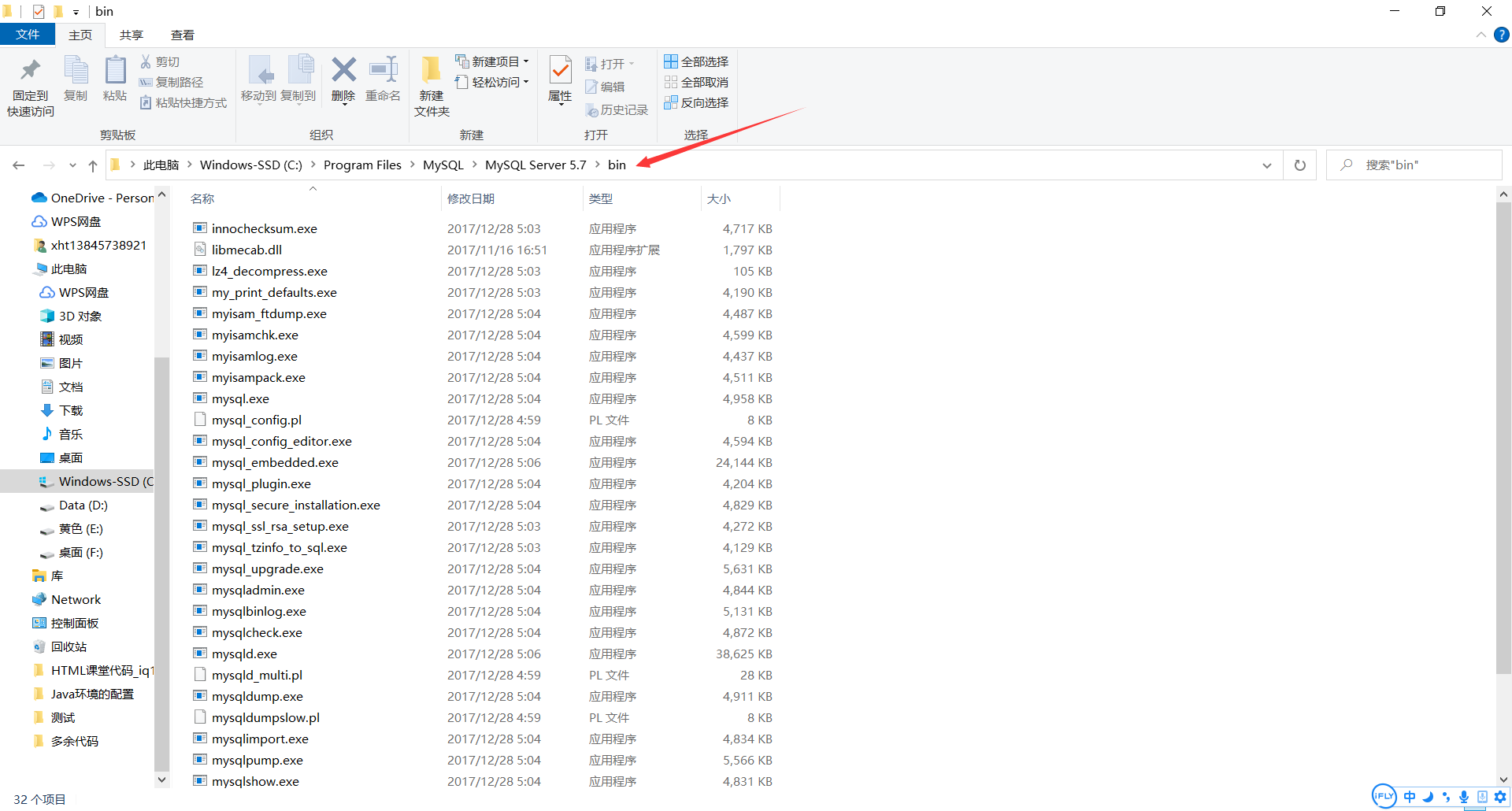This screenshot has width=1512, height=811.
Task: Click the 搜索"bin" search field
Action: [x=1414, y=165]
